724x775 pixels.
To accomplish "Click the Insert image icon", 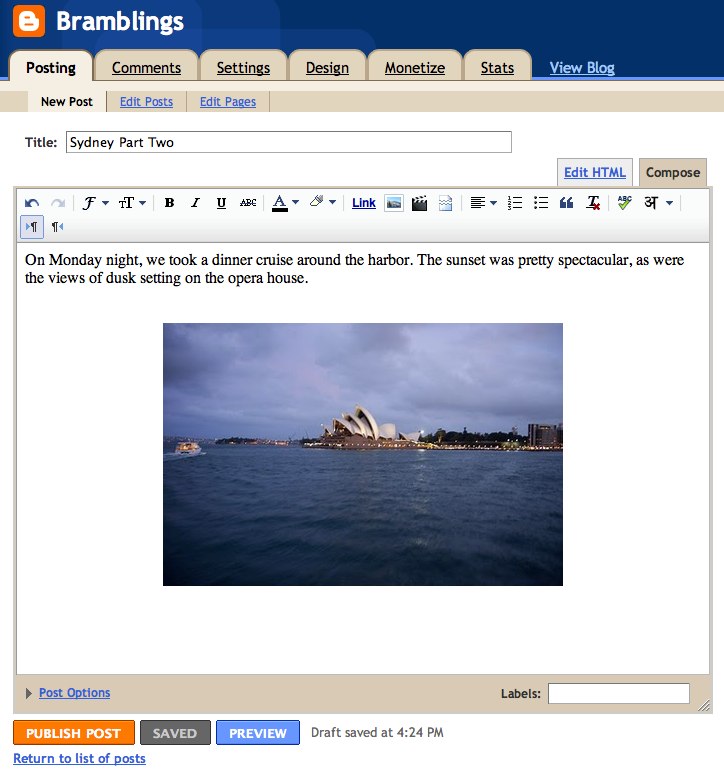I will tap(394, 203).
